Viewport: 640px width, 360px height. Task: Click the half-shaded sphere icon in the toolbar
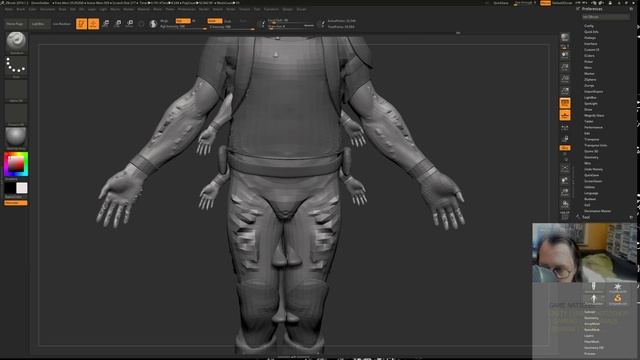(153, 24)
